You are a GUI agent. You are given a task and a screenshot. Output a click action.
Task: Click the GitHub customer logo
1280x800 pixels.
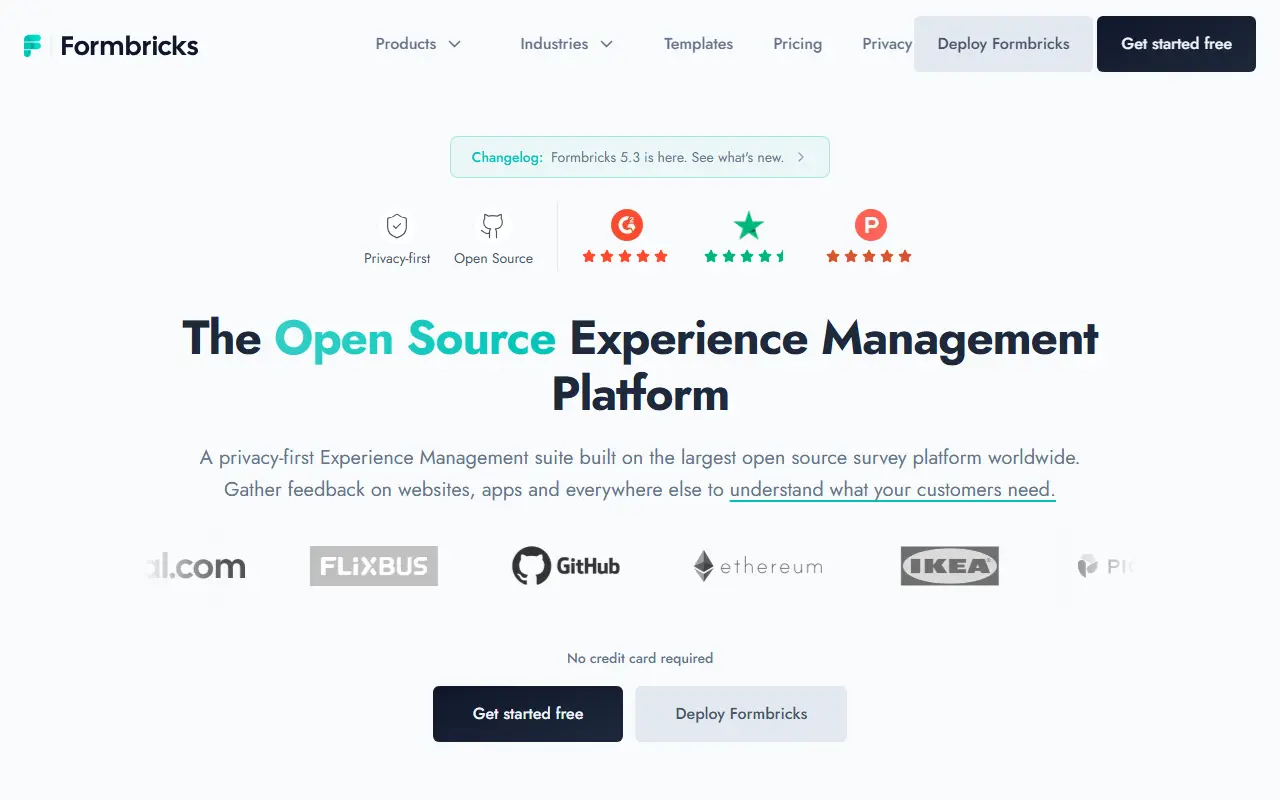click(566, 566)
